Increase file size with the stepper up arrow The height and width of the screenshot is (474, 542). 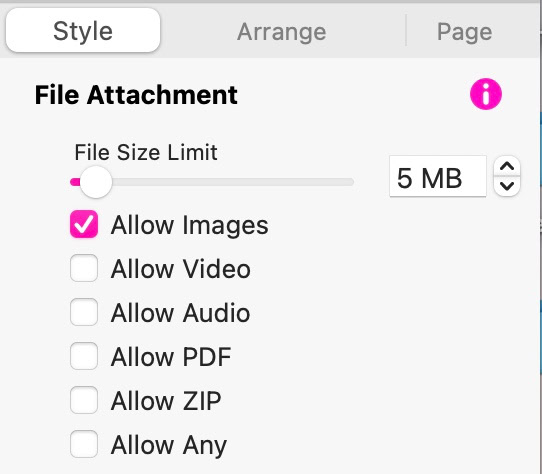point(507,167)
